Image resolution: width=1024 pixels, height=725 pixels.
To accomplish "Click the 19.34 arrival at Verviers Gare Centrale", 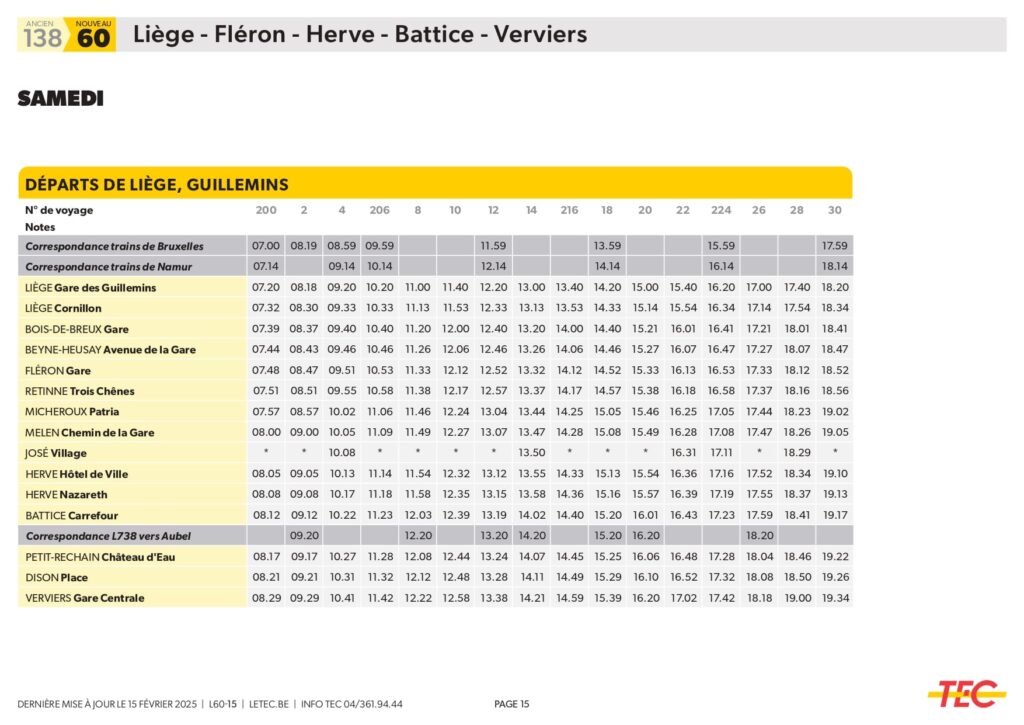I will click(x=834, y=598).
